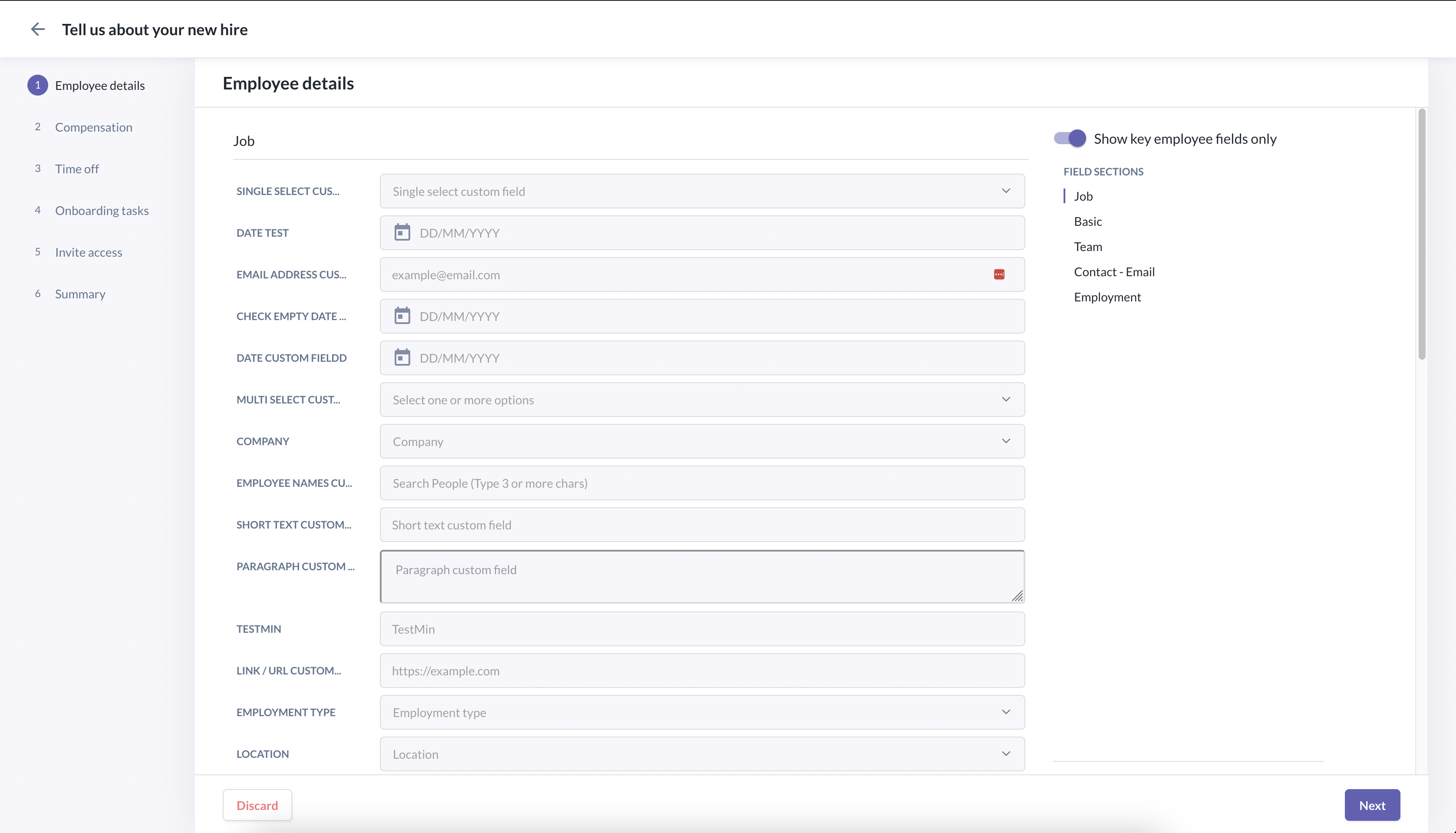Toggle Show key employee fields only
The height and width of the screenshot is (833, 1456).
pyautogui.click(x=1070, y=139)
